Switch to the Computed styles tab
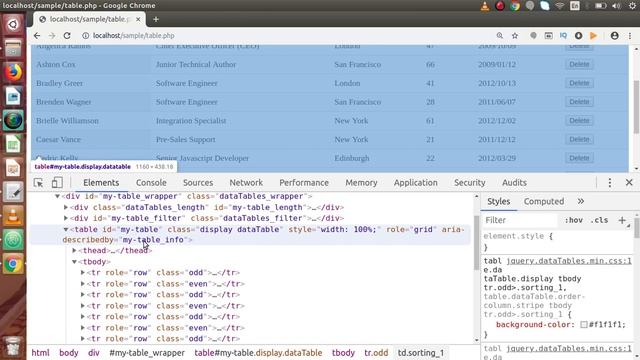640x360 pixels. pyautogui.click(x=544, y=201)
